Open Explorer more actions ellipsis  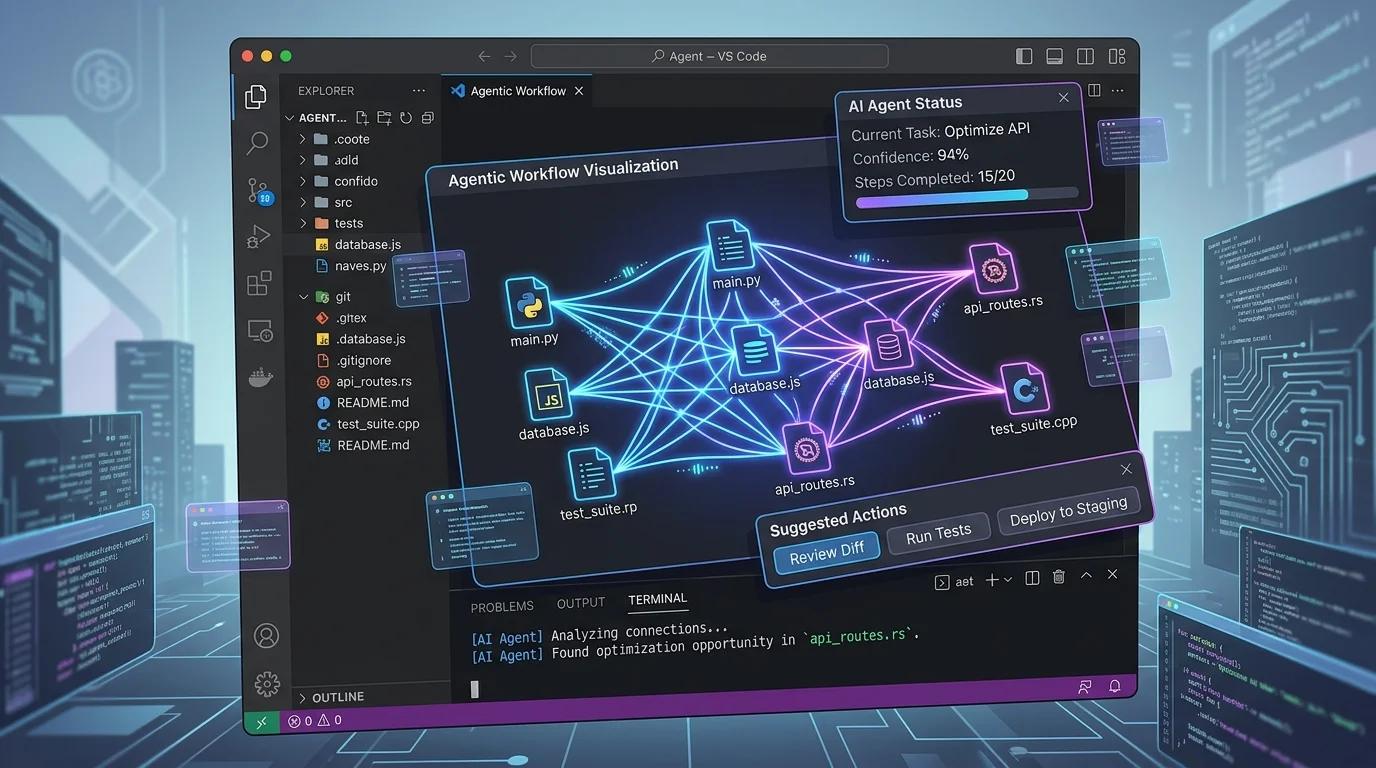pos(418,91)
